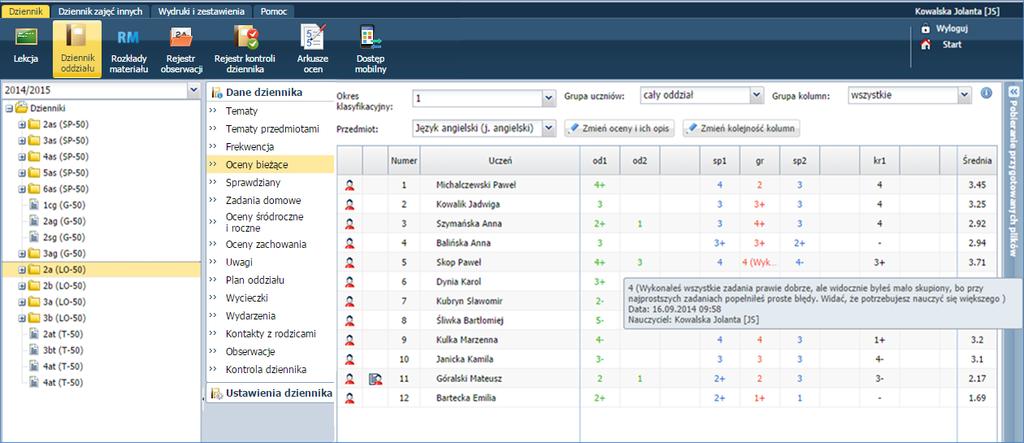
Task: Open the Pomoc tab
Action: pos(274,11)
